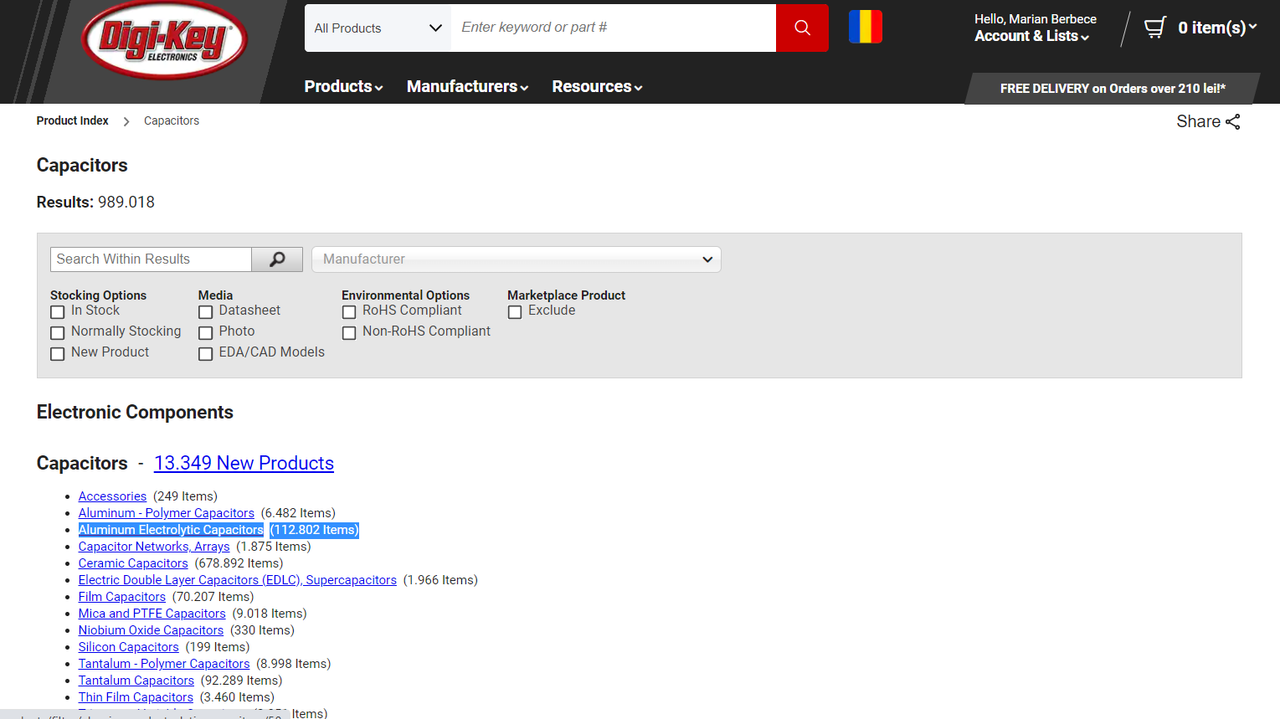Open Niobium Oxide Capacitors link
Viewport: 1280px width, 719px height.
(151, 630)
